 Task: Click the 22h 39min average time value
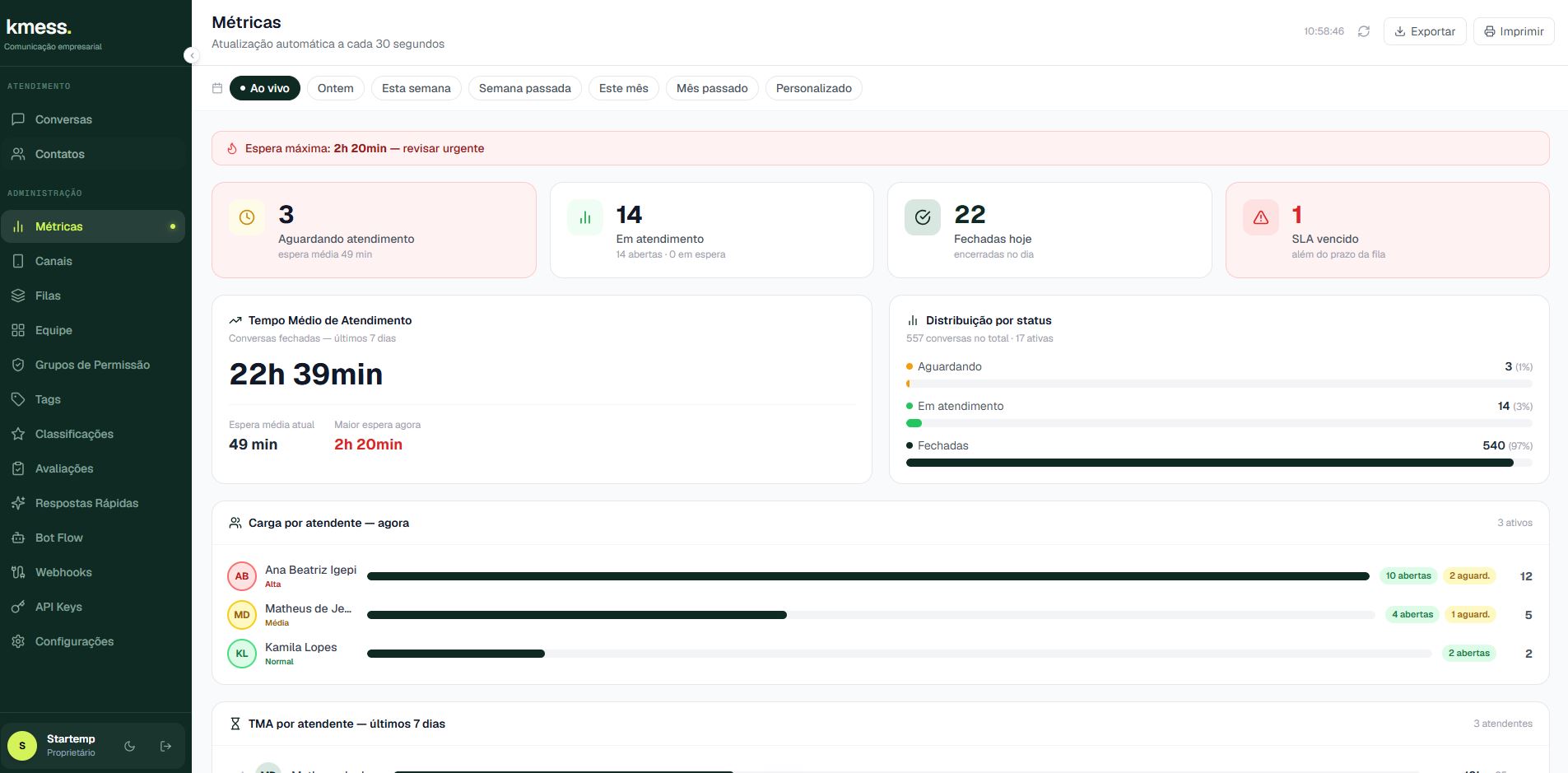coord(306,375)
